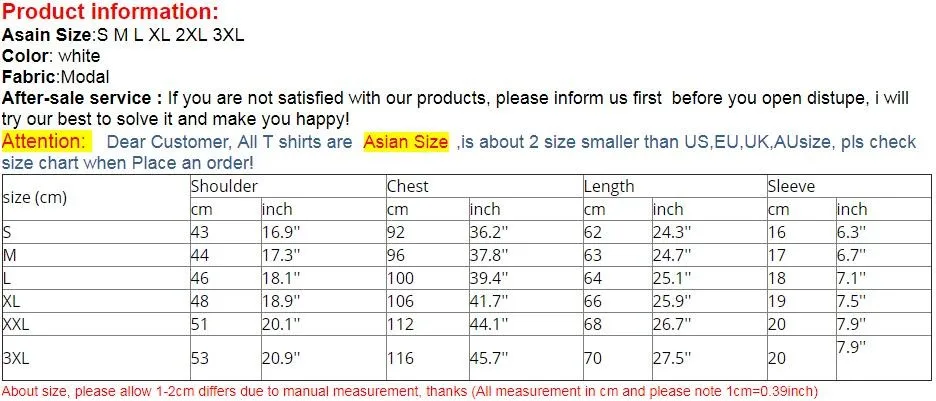The image size is (936, 401).
Task: Click the highlighted 'Asian Size' text
Action: [406, 142]
